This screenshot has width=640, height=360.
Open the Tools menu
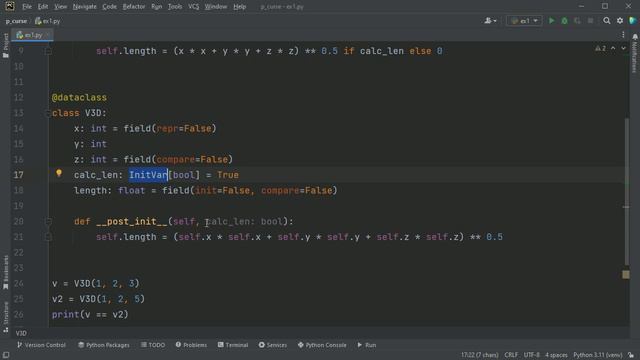[x=175, y=7]
